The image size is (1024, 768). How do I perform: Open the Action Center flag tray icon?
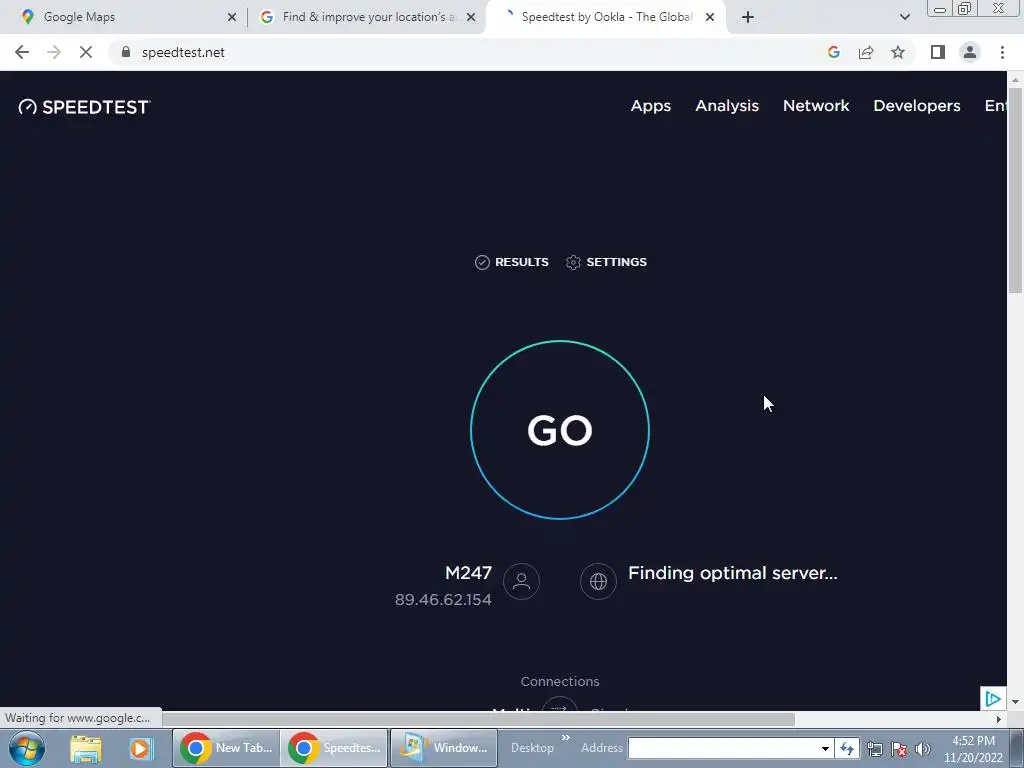click(899, 749)
